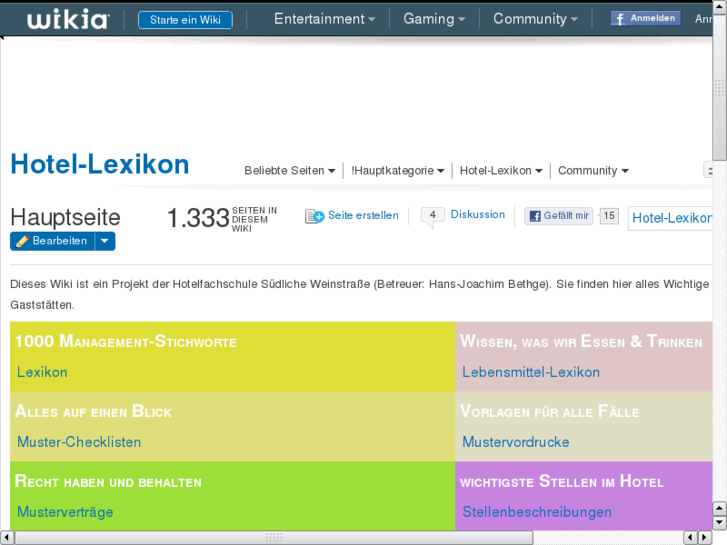Click the discussion speech bubble showing 4
Viewport: 727px width, 545px height.
(x=433, y=216)
